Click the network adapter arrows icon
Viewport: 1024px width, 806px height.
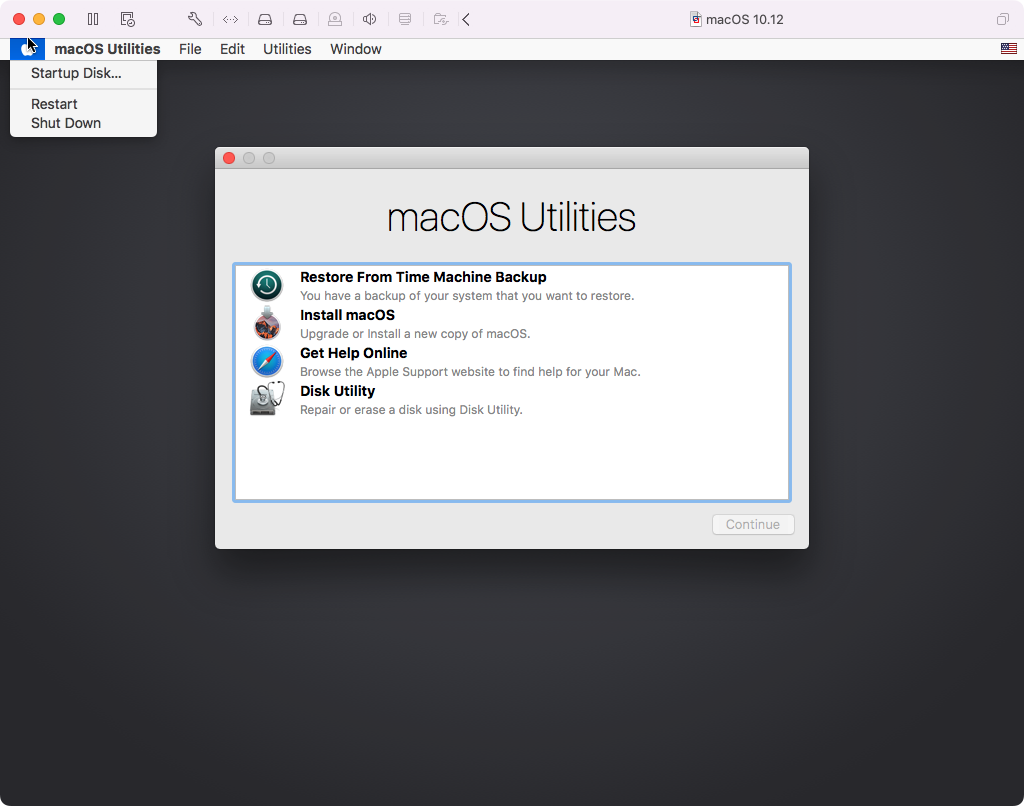pyautogui.click(x=230, y=20)
